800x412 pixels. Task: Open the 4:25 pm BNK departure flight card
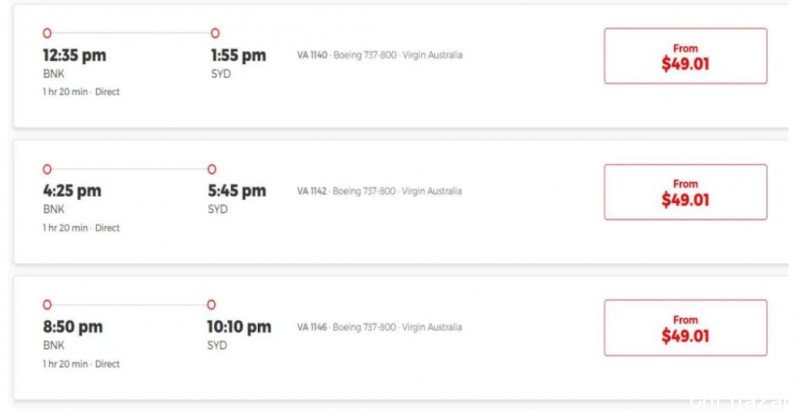(401, 202)
